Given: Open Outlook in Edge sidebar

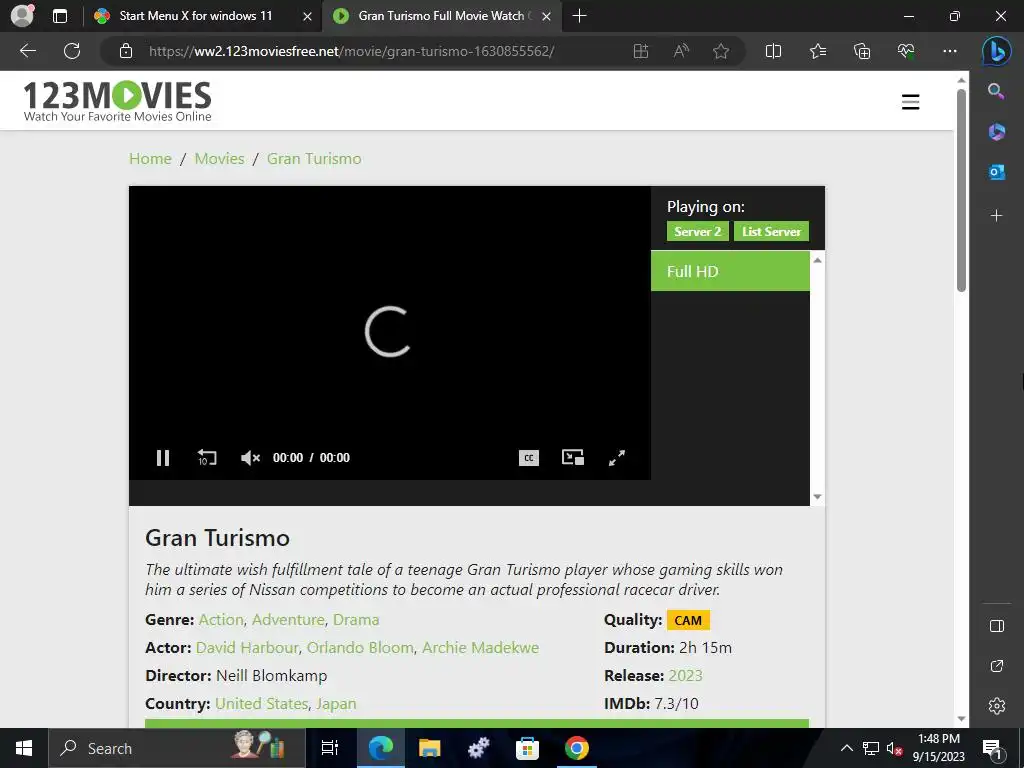Looking at the screenshot, I should 997,172.
